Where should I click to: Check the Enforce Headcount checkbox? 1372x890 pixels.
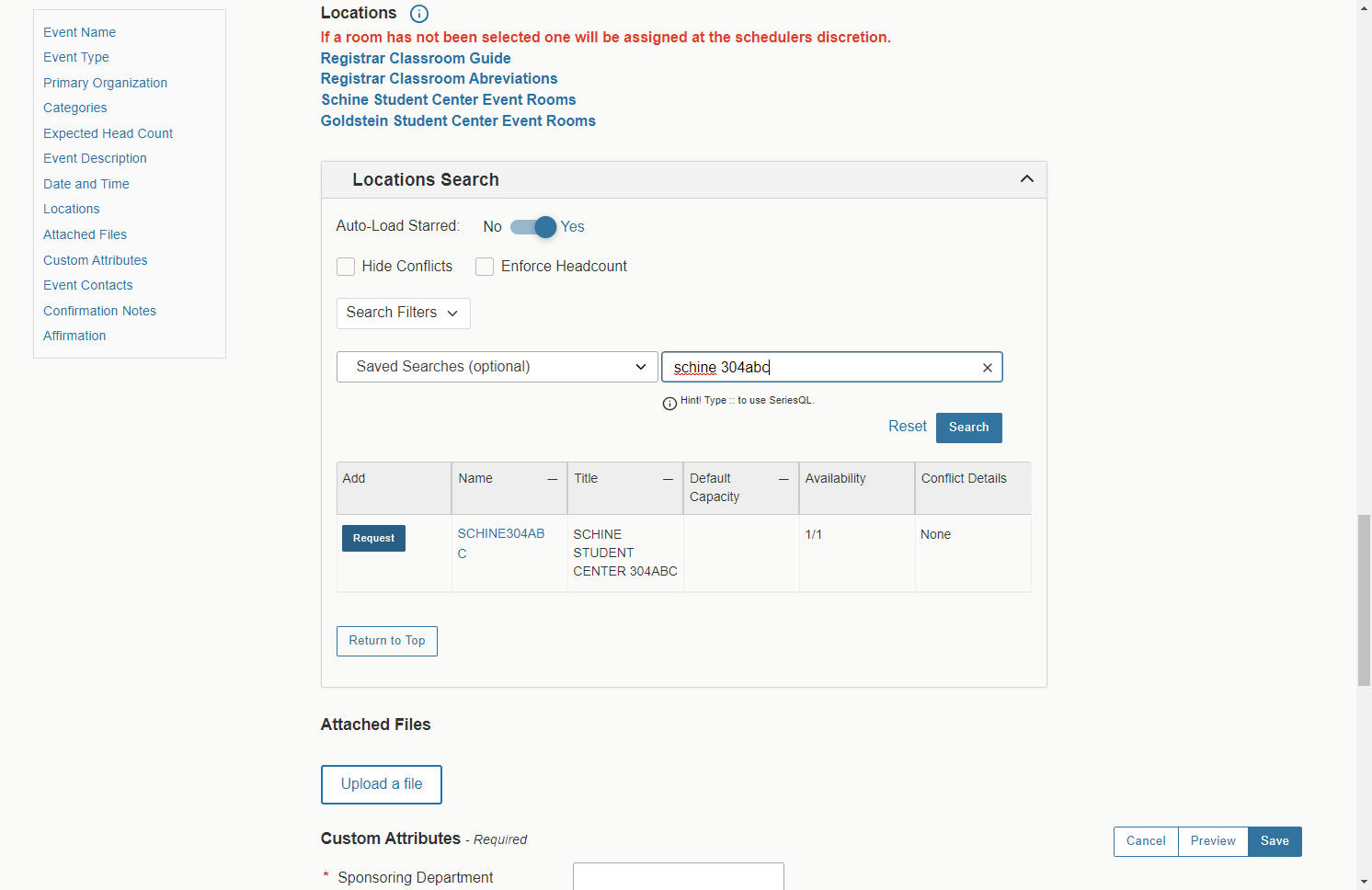click(x=485, y=267)
